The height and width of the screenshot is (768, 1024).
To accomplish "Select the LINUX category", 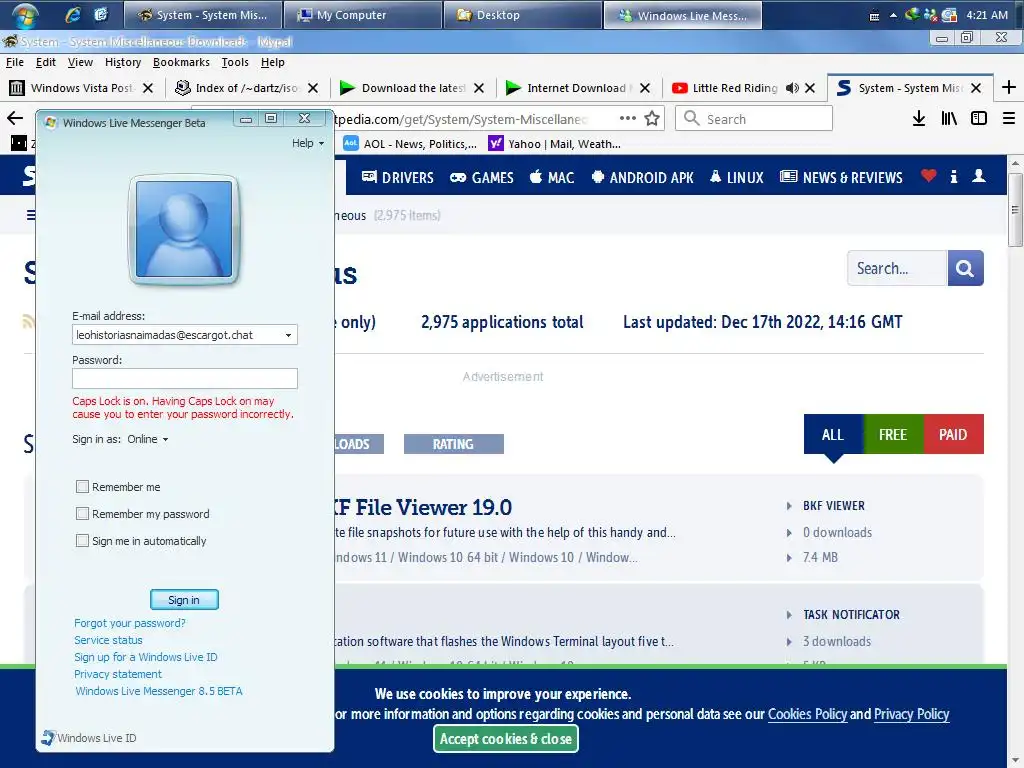I will coord(737,177).
